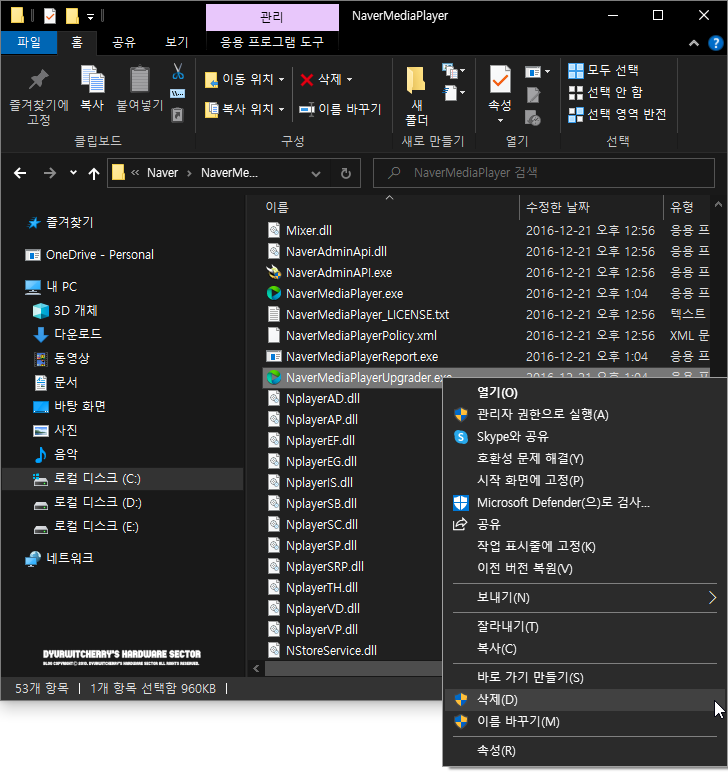
Task: Refresh the current folder
Action: coord(345,174)
